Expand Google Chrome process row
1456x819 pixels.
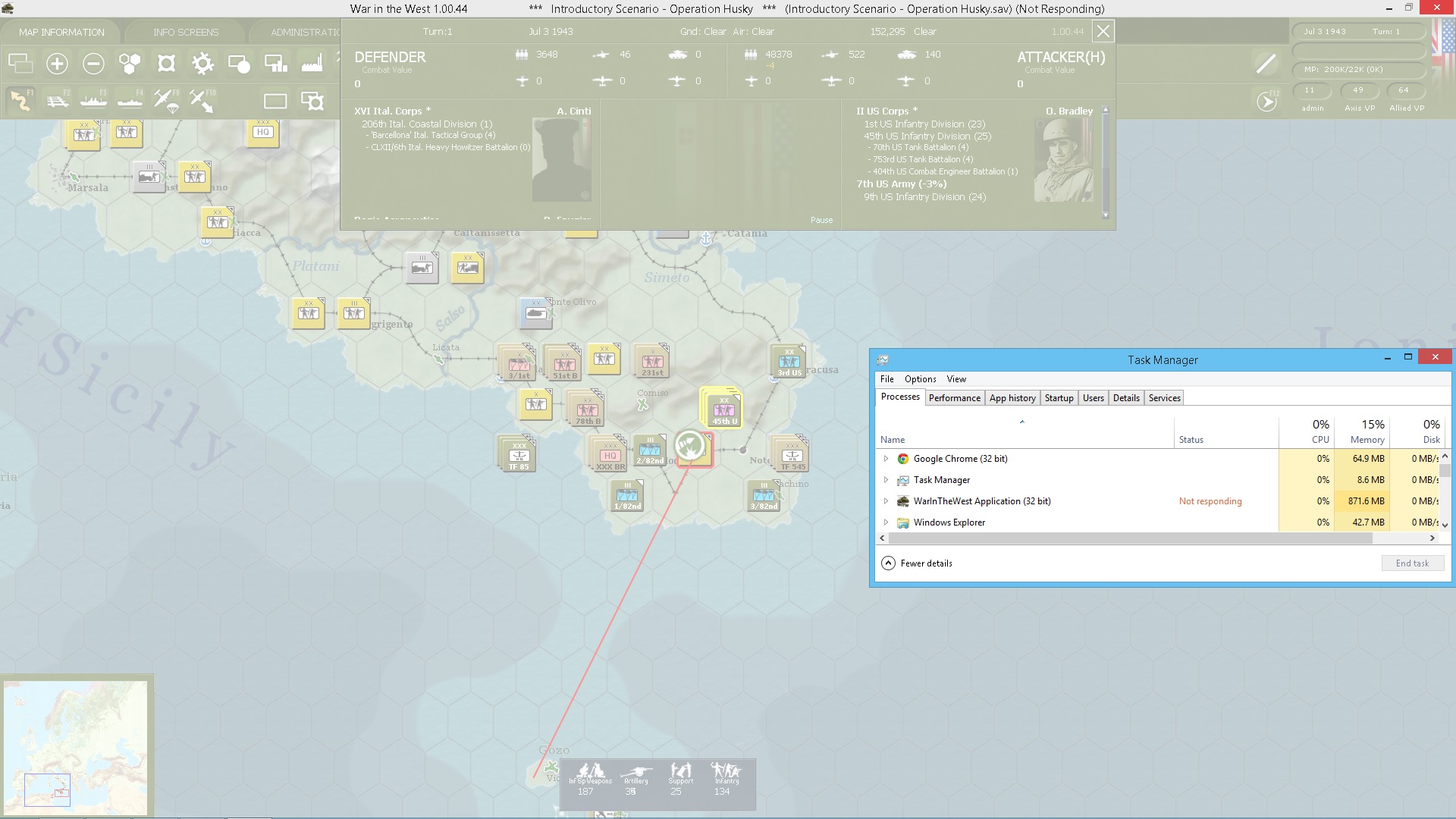coord(886,459)
